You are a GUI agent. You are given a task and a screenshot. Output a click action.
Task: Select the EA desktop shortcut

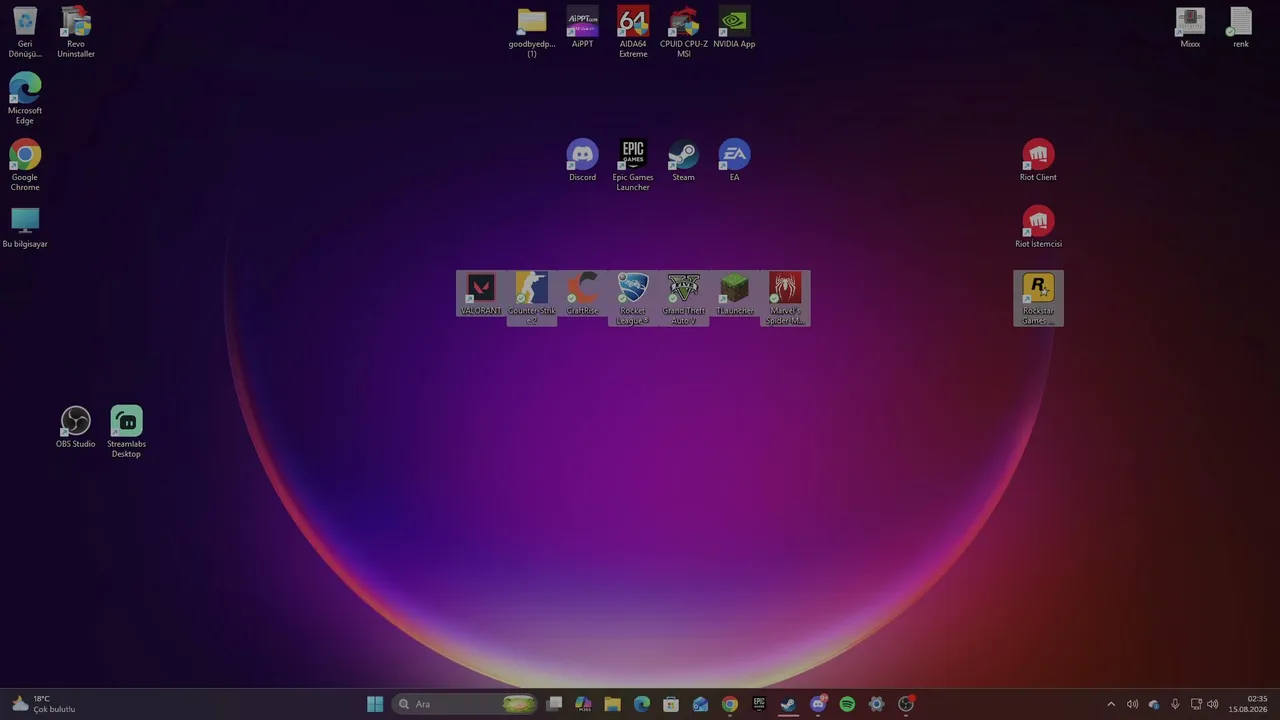click(x=734, y=161)
